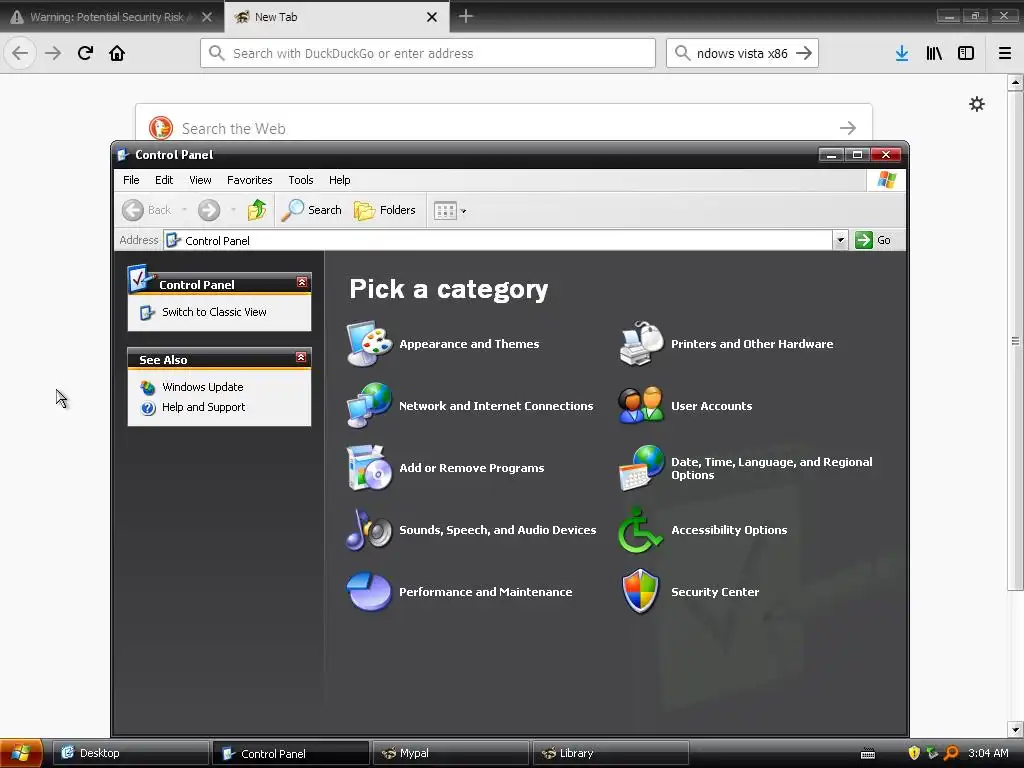This screenshot has width=1024, height=768.
Task: Open New Tab page settings gear
Action: 977,104
